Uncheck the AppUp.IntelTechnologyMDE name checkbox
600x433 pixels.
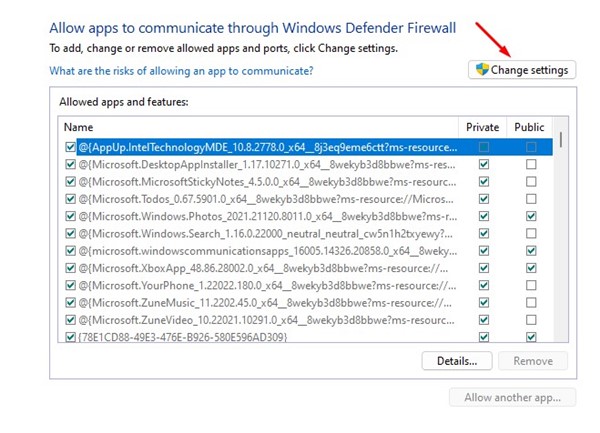tap(70, 147)
